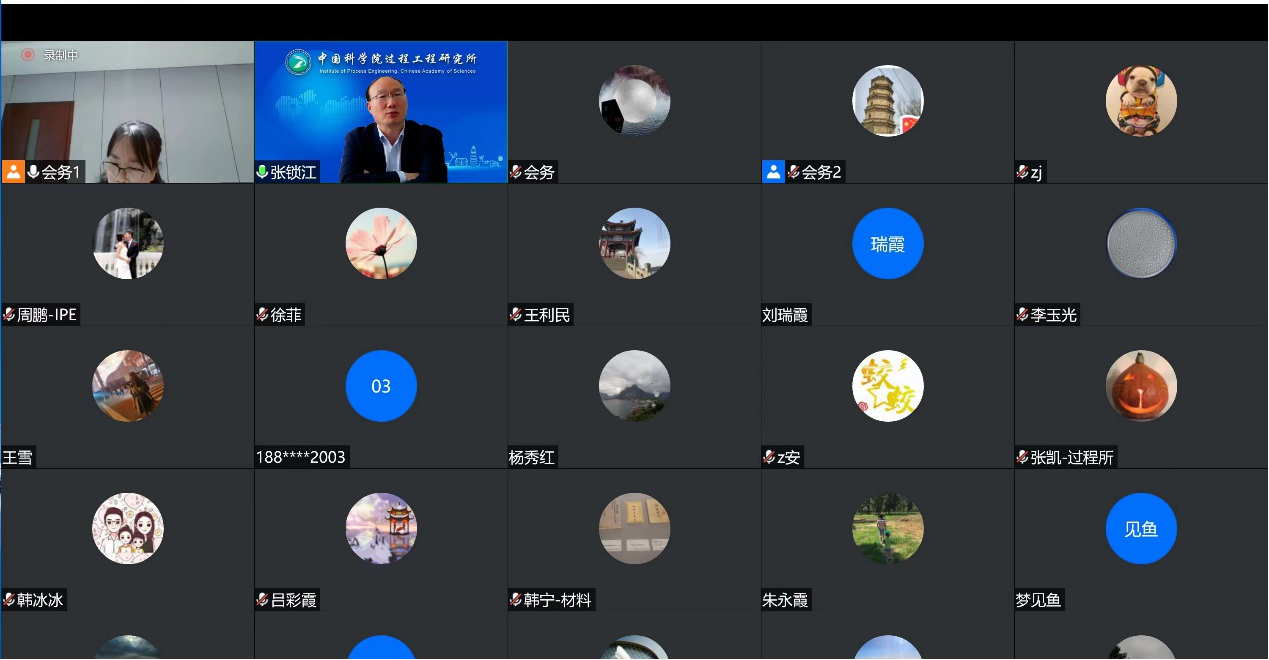Screen dimensions: 1269x660
Task: Toggle the muted mic for 韩冰冰
Action: click(9, 601)
